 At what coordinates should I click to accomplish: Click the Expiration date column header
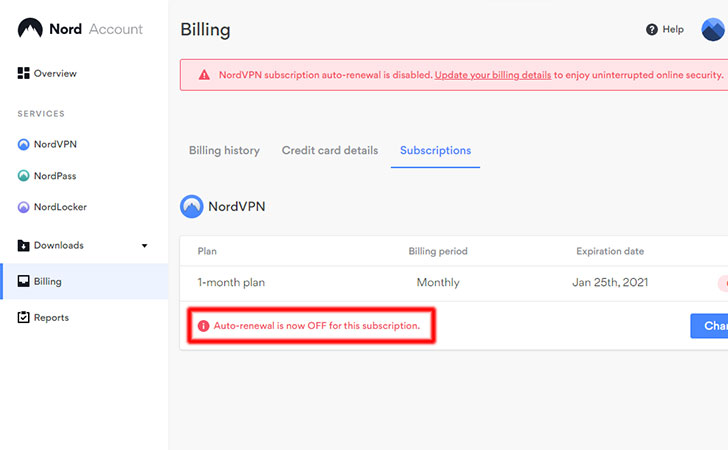[x=610, y=251]
